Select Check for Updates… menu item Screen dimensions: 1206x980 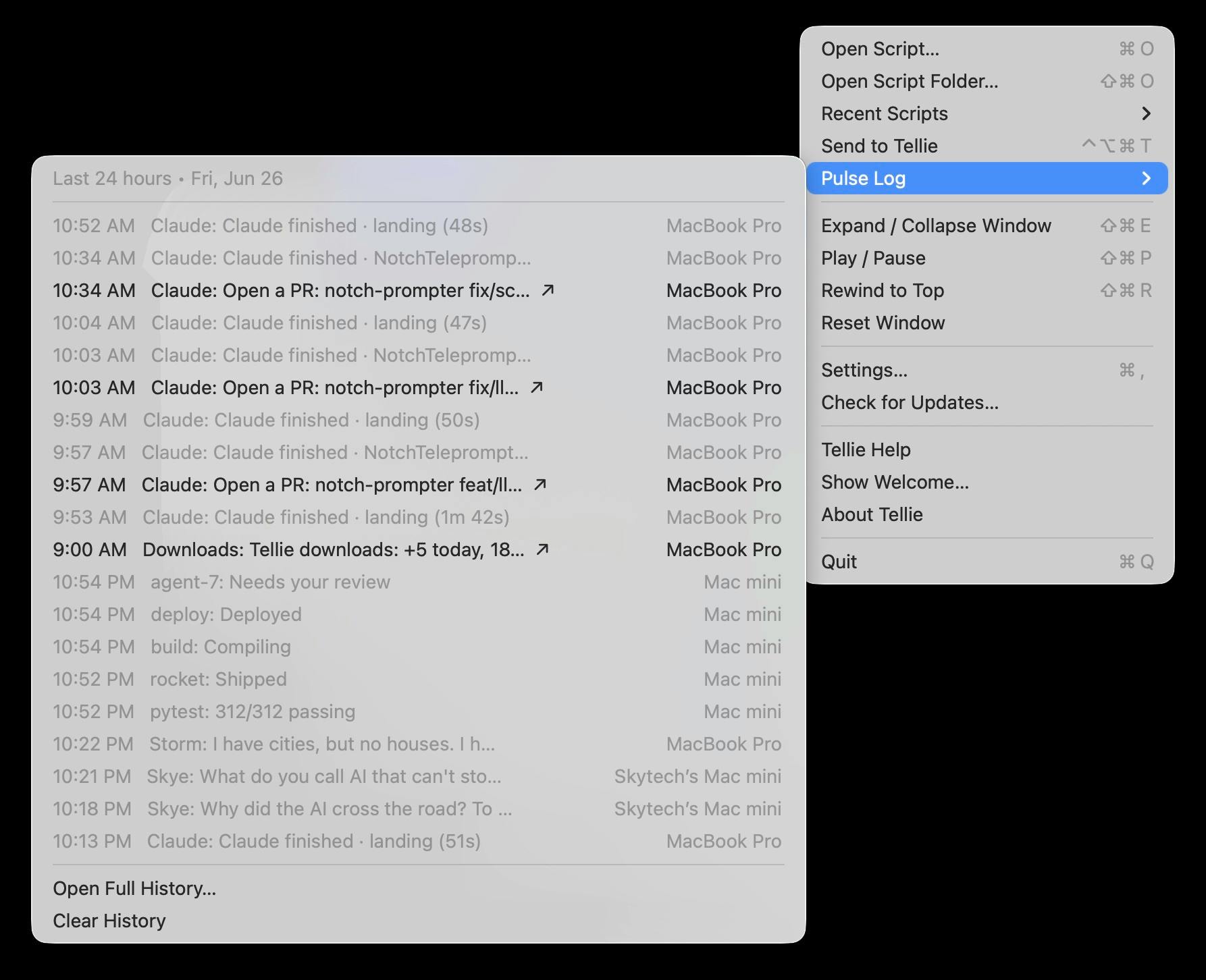point(987,402)
